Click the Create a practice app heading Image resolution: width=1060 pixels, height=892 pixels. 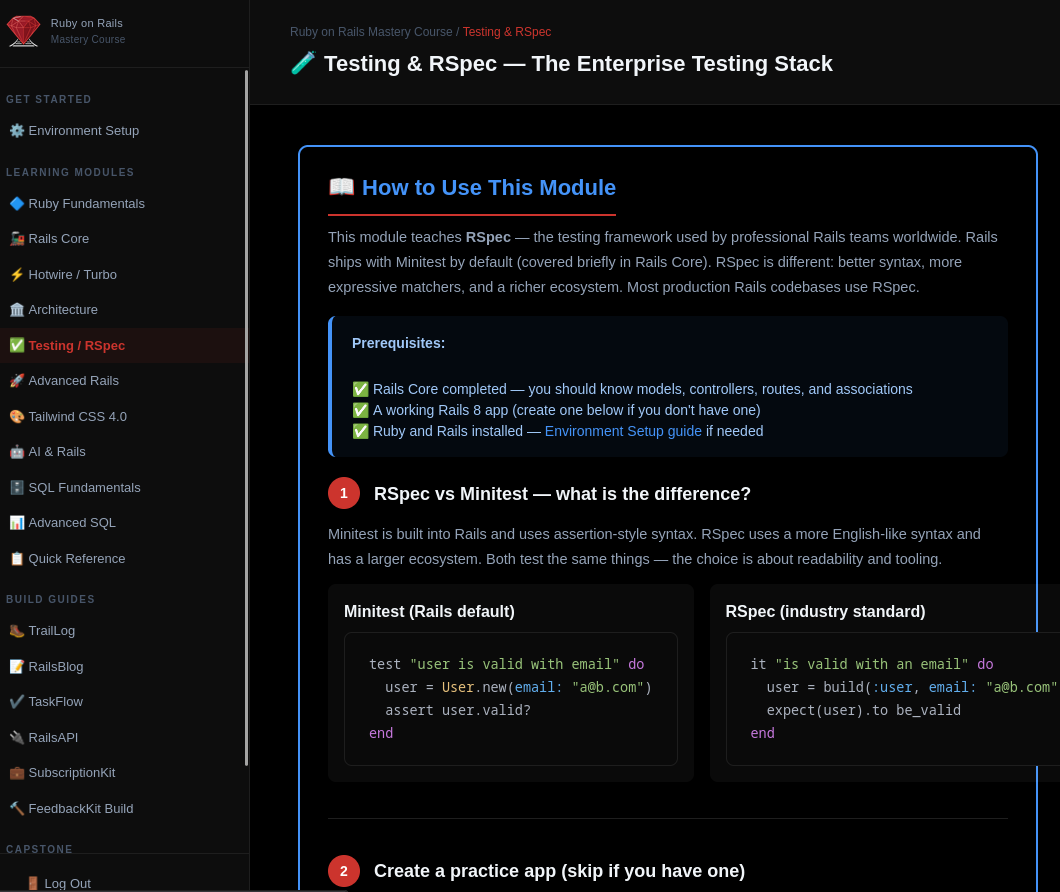(x=559, y=870)
